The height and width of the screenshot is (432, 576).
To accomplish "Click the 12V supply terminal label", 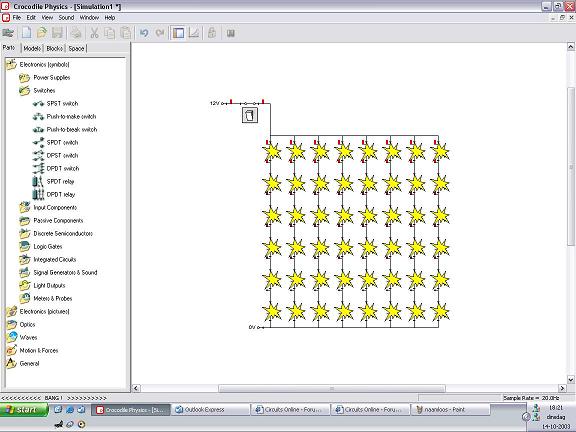I will [215, 103].
